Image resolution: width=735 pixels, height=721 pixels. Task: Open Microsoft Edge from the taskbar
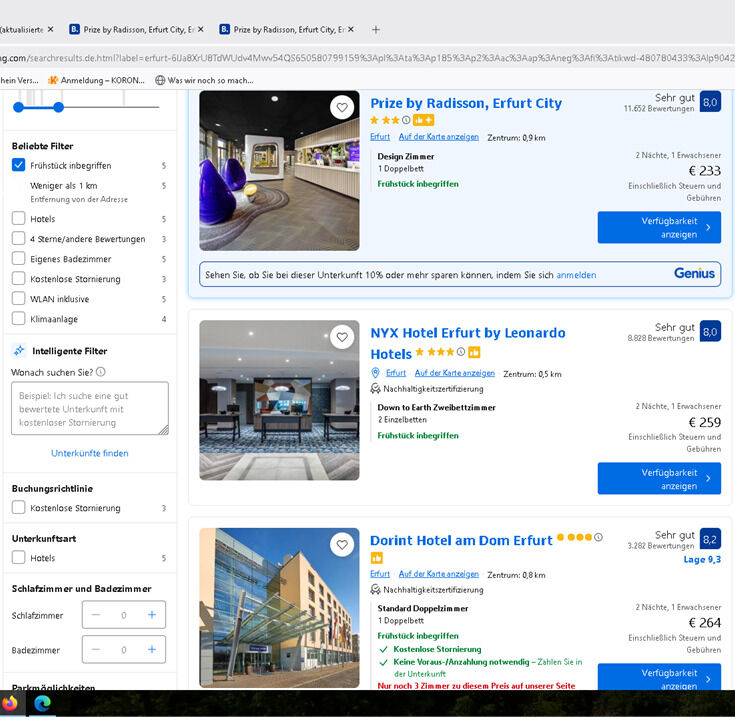[x=42, y=703]
